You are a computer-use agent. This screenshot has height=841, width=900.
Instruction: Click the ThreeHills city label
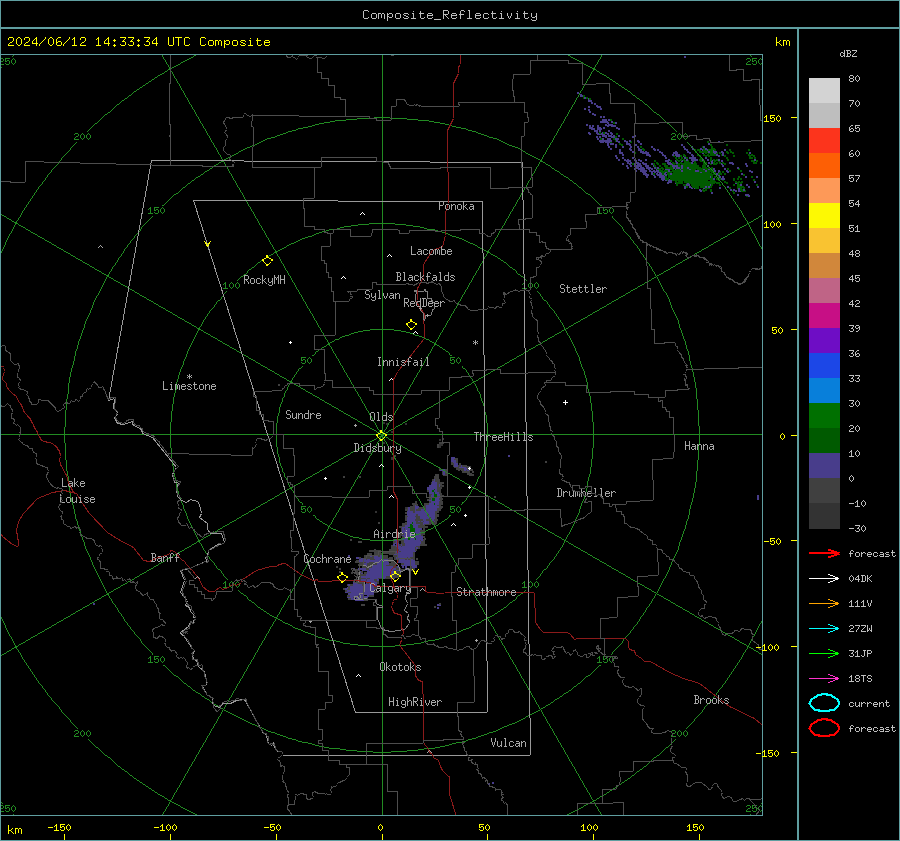point(503,437)
